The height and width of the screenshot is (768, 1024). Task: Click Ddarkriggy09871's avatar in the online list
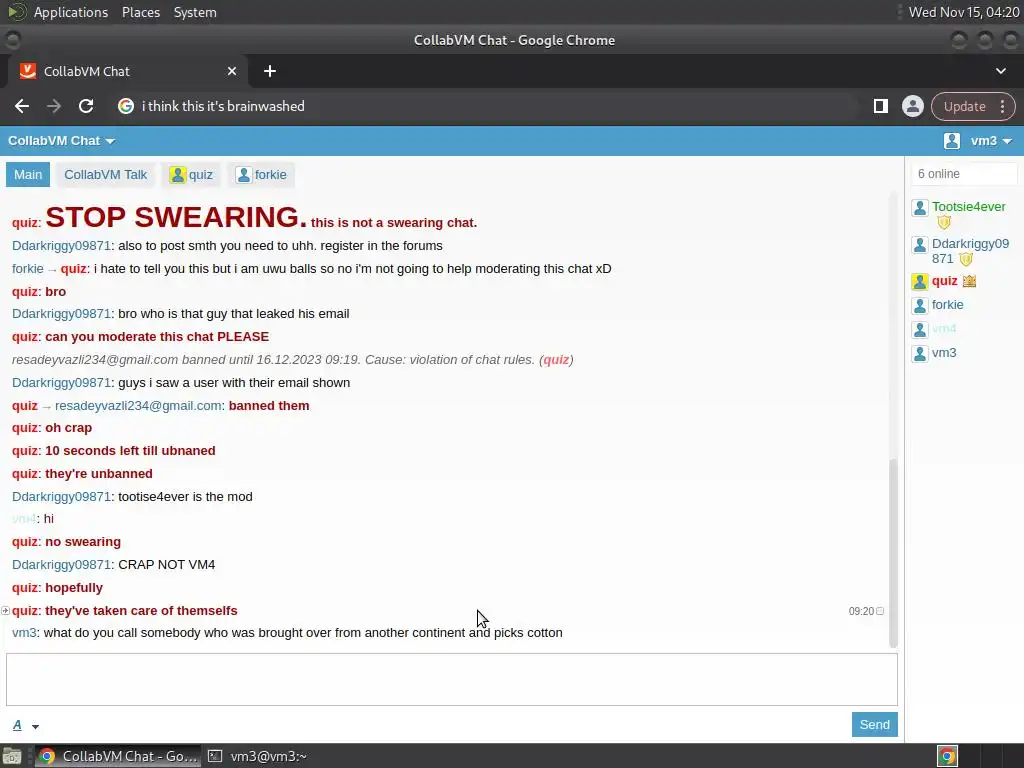click(x=920, y=246)
